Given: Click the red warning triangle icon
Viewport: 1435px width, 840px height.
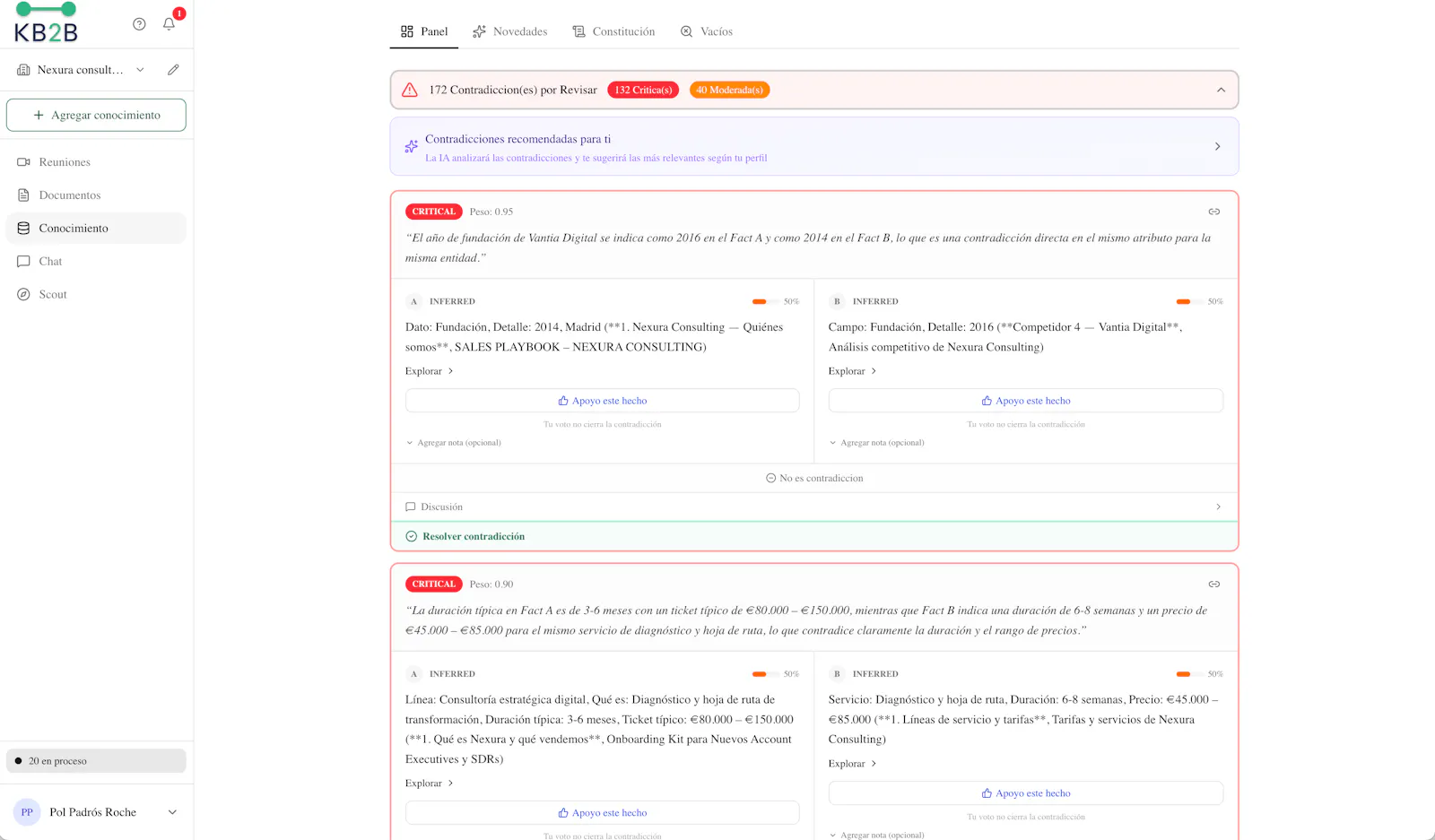Looking at the screenshot, I should 410,90.
